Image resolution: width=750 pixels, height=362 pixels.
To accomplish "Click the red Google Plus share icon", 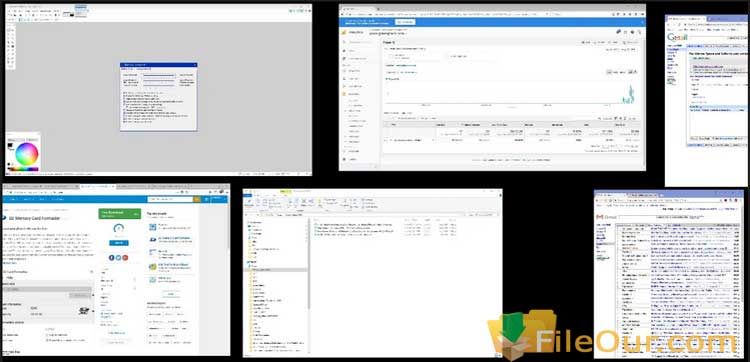I will 125,257.
